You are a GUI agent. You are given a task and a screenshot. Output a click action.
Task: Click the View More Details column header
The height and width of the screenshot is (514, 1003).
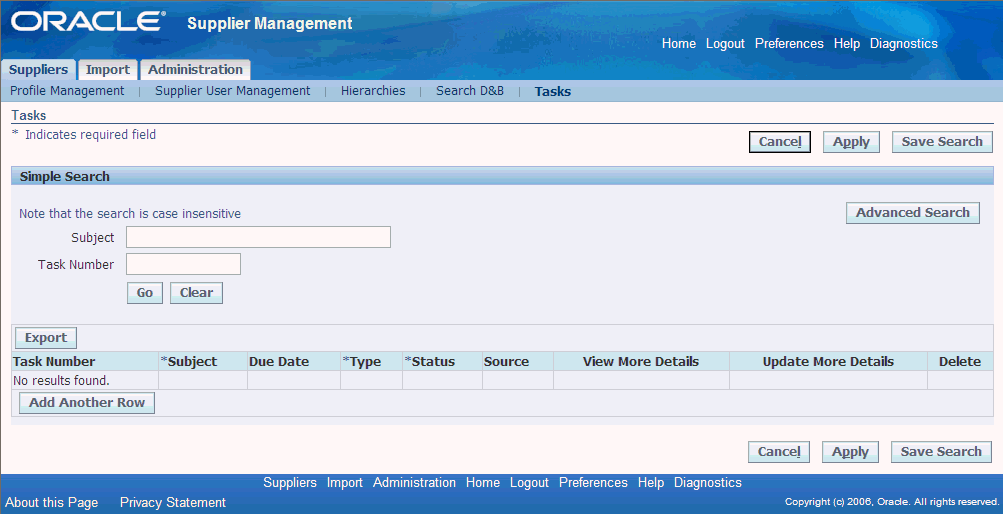641,362
